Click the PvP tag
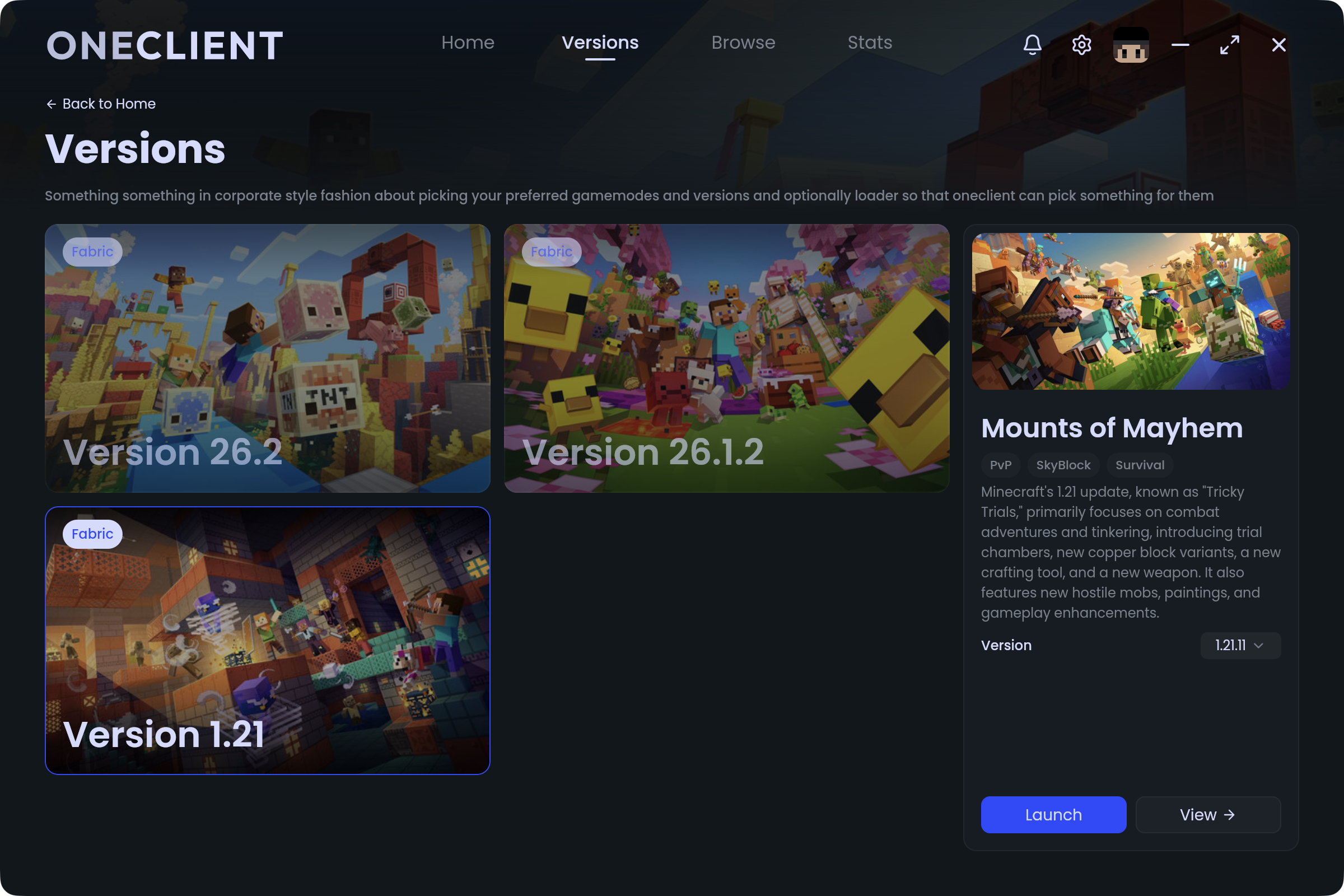Viewport: 1344px width, 896px height. (x=1001, y=465)
